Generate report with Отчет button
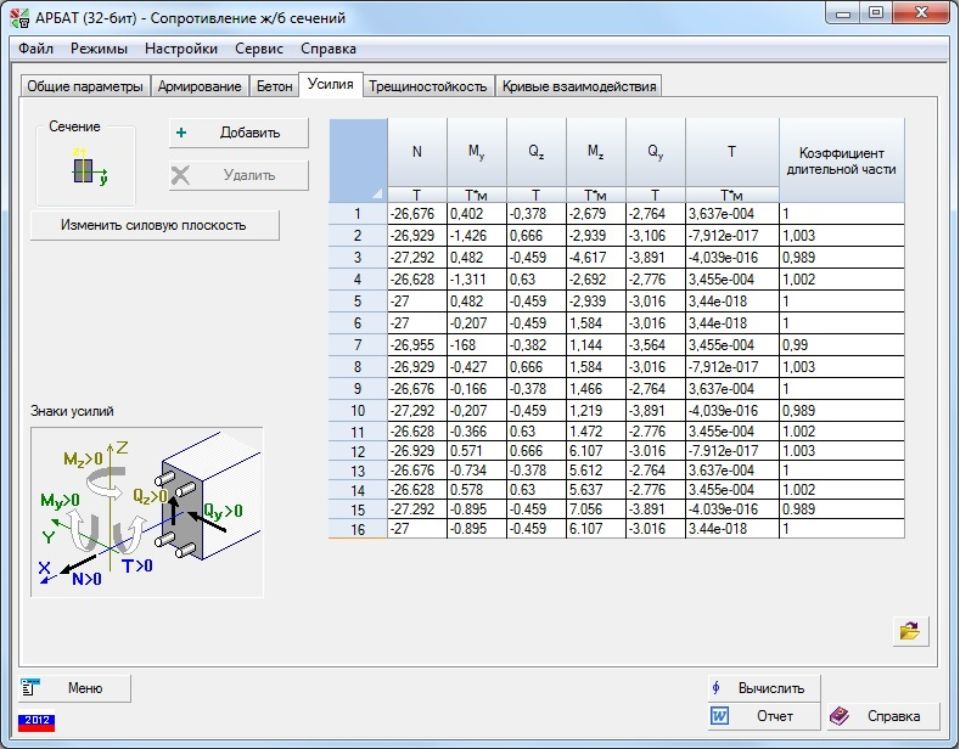960x749 pixels. 763,716
